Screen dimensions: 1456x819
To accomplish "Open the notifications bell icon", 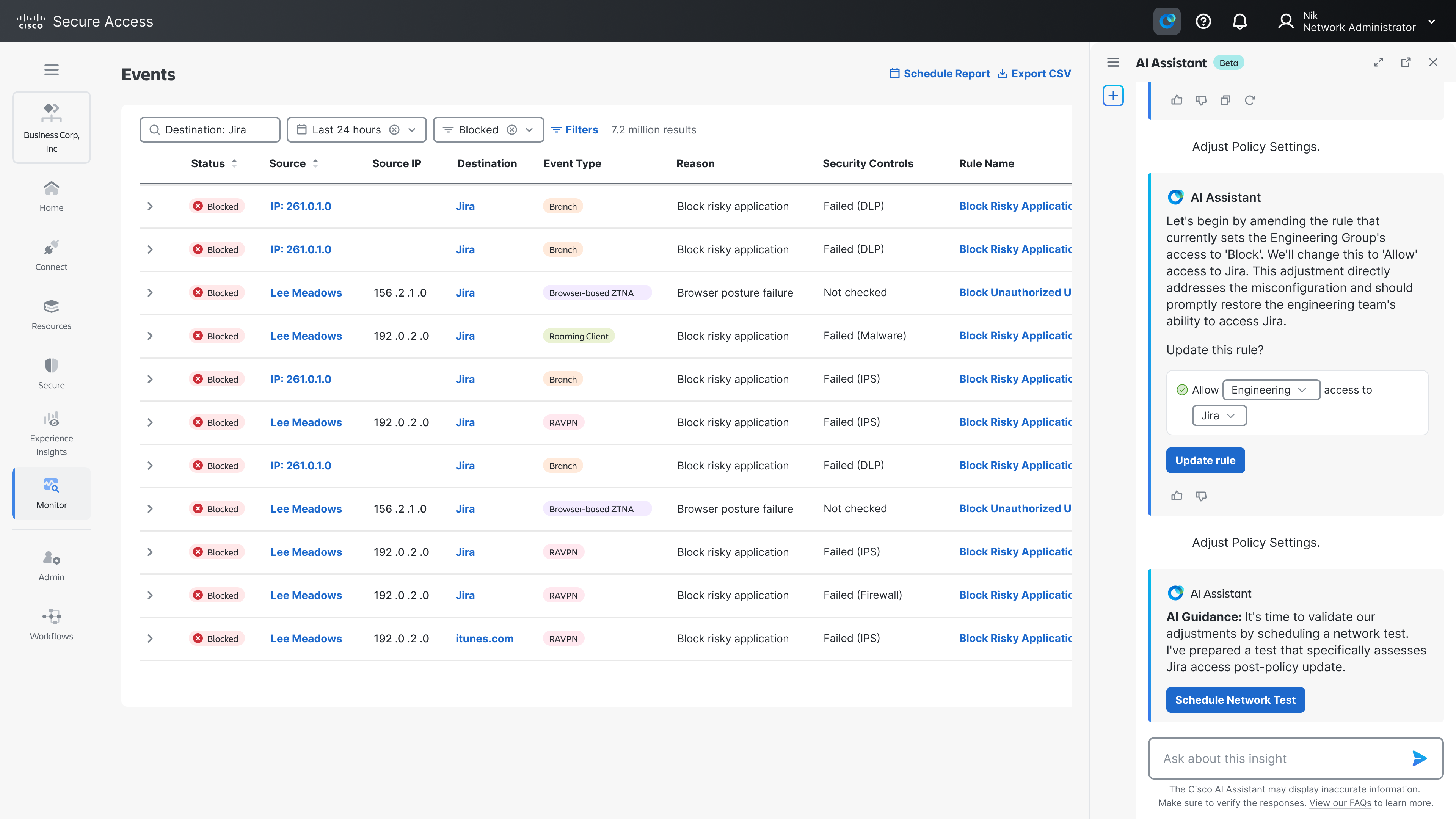I will pos(1239,22).
